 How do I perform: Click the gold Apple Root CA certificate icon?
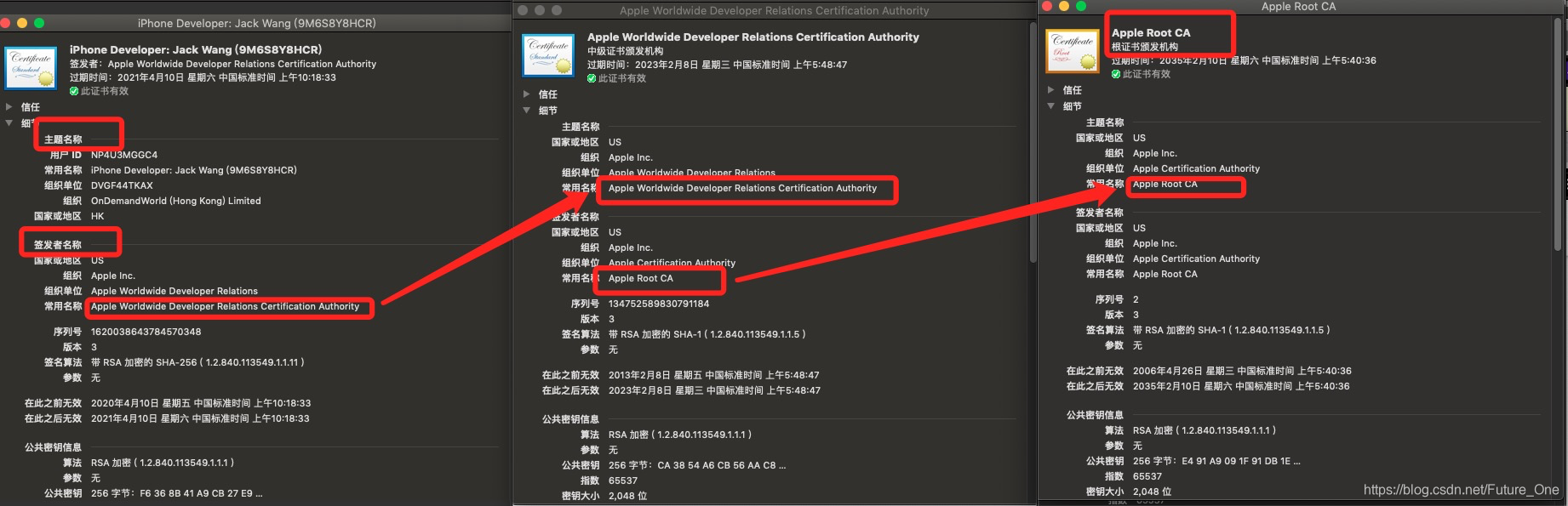pyautogui.click(x=1073, y=52)
